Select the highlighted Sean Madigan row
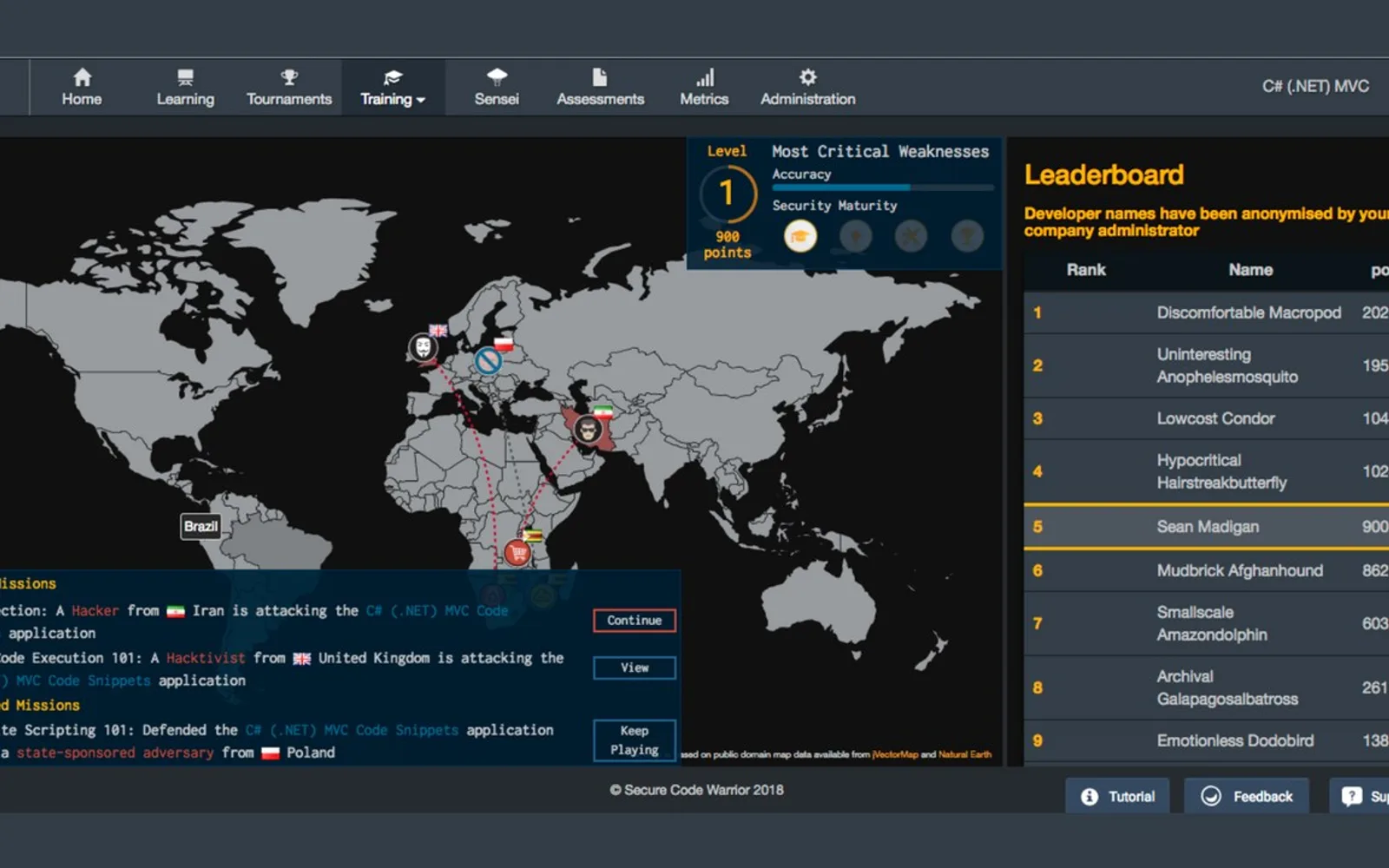The width and height of the screenshot is (1389, 868). (1207, 527)
